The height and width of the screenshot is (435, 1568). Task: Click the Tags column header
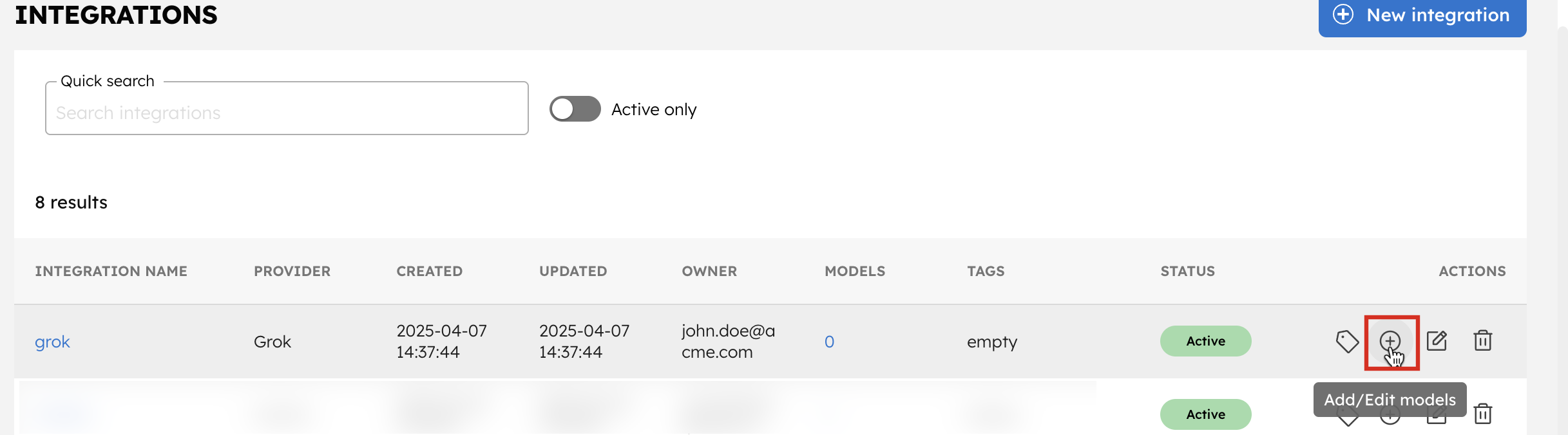coord(986,272)
